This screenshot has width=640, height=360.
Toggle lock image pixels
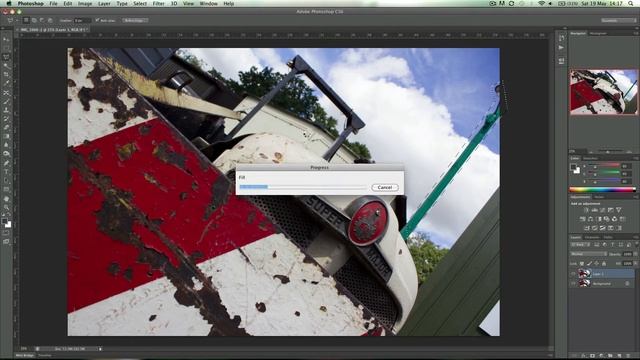point(589,264)
